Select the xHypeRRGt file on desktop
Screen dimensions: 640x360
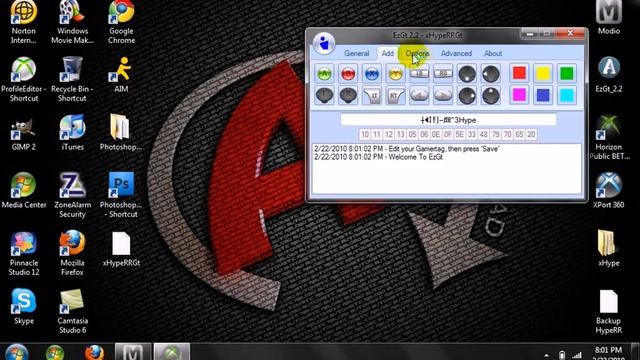pyautogui.click(x=121, y=249)
